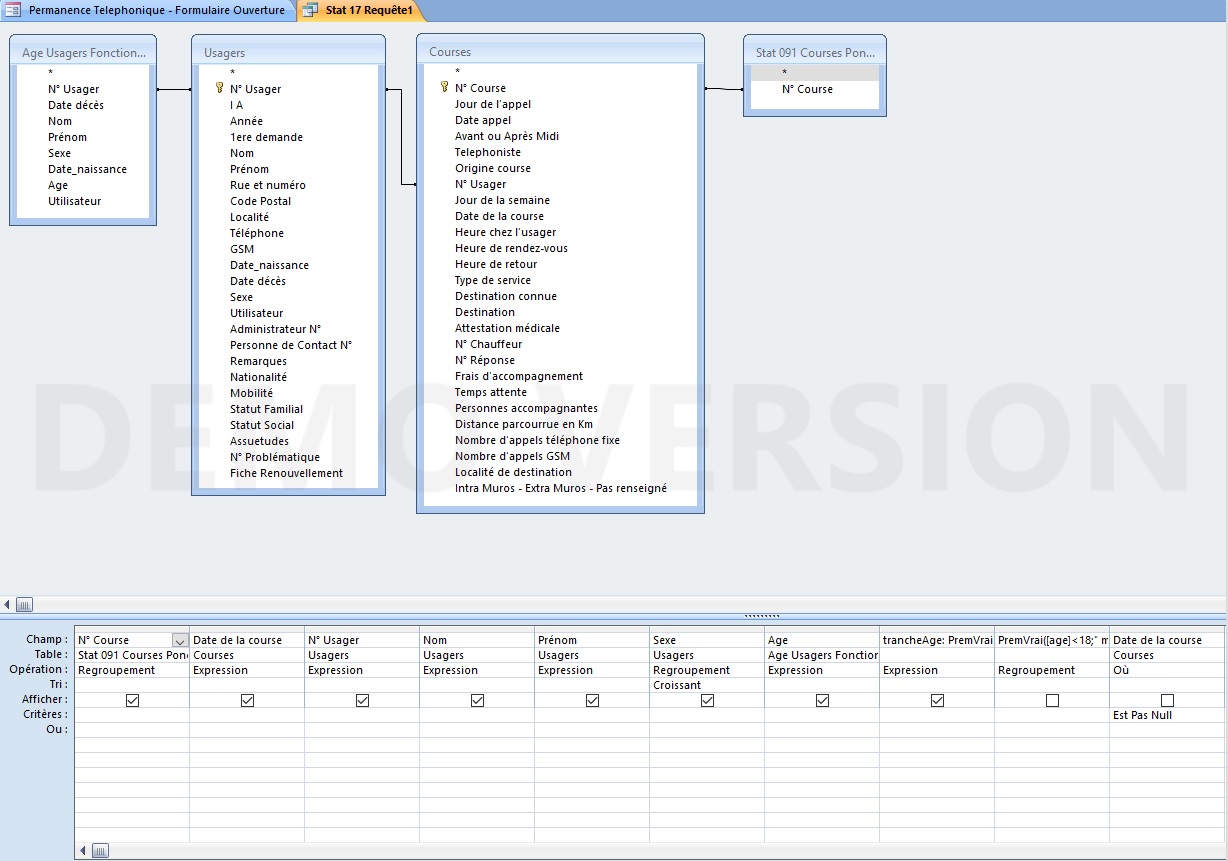Select Heure de rendez-vous in Courses
This screenshot has height=861, width=1228.
coord(511,248)
